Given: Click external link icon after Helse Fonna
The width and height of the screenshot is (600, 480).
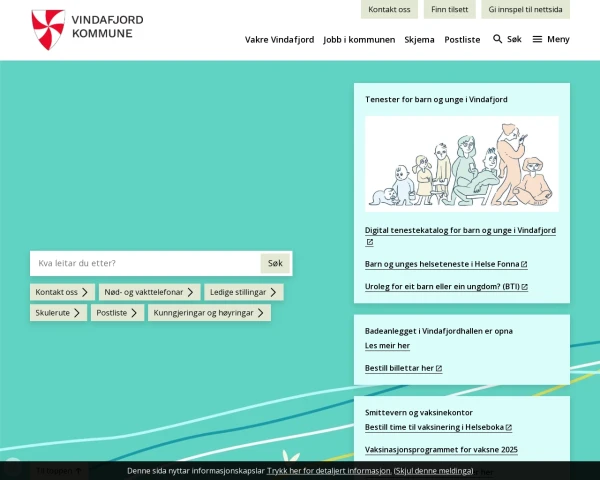Looking at the screenshot, I should coord(524,264).
